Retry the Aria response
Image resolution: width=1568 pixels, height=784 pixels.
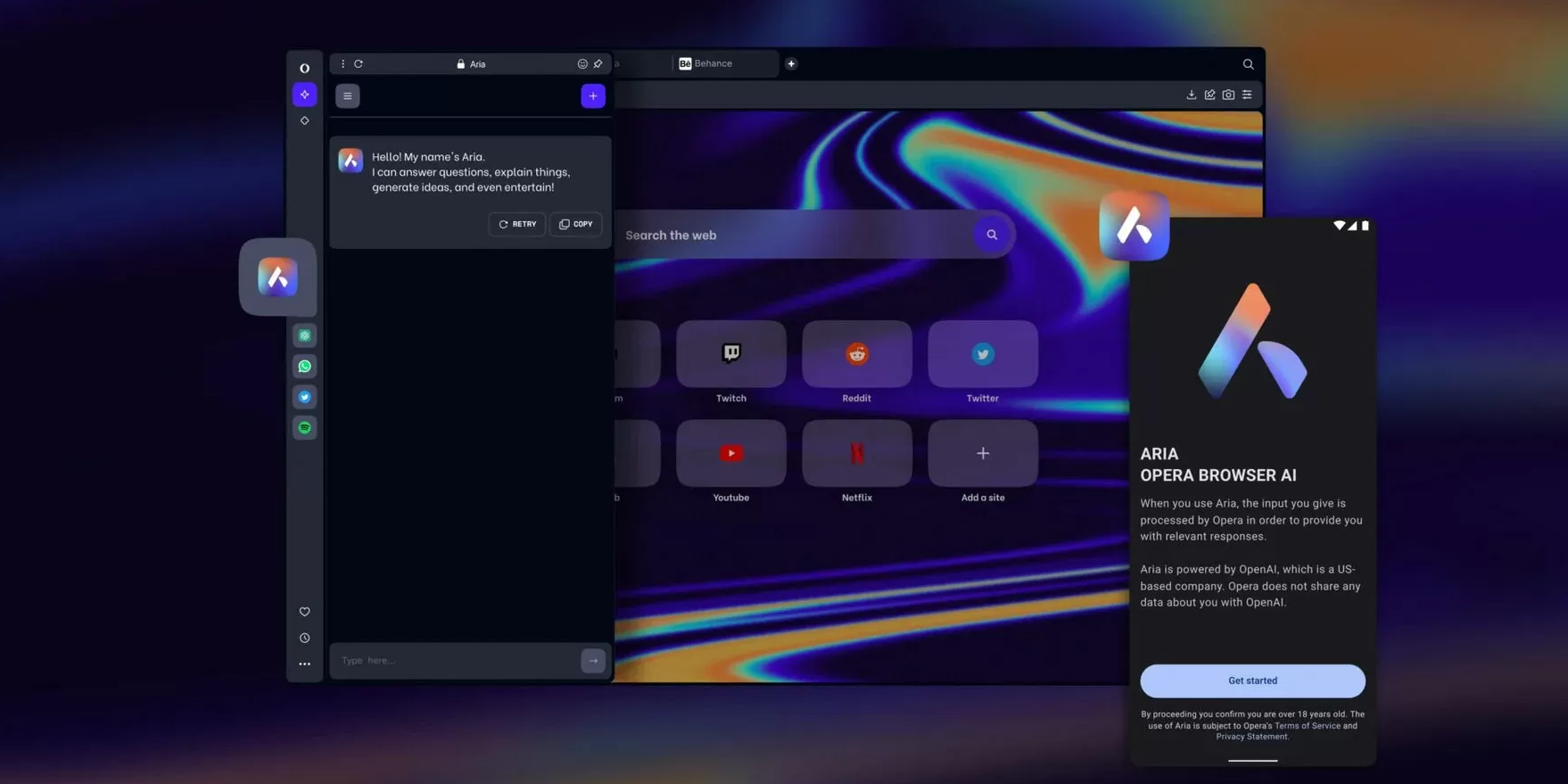(517, 224)
